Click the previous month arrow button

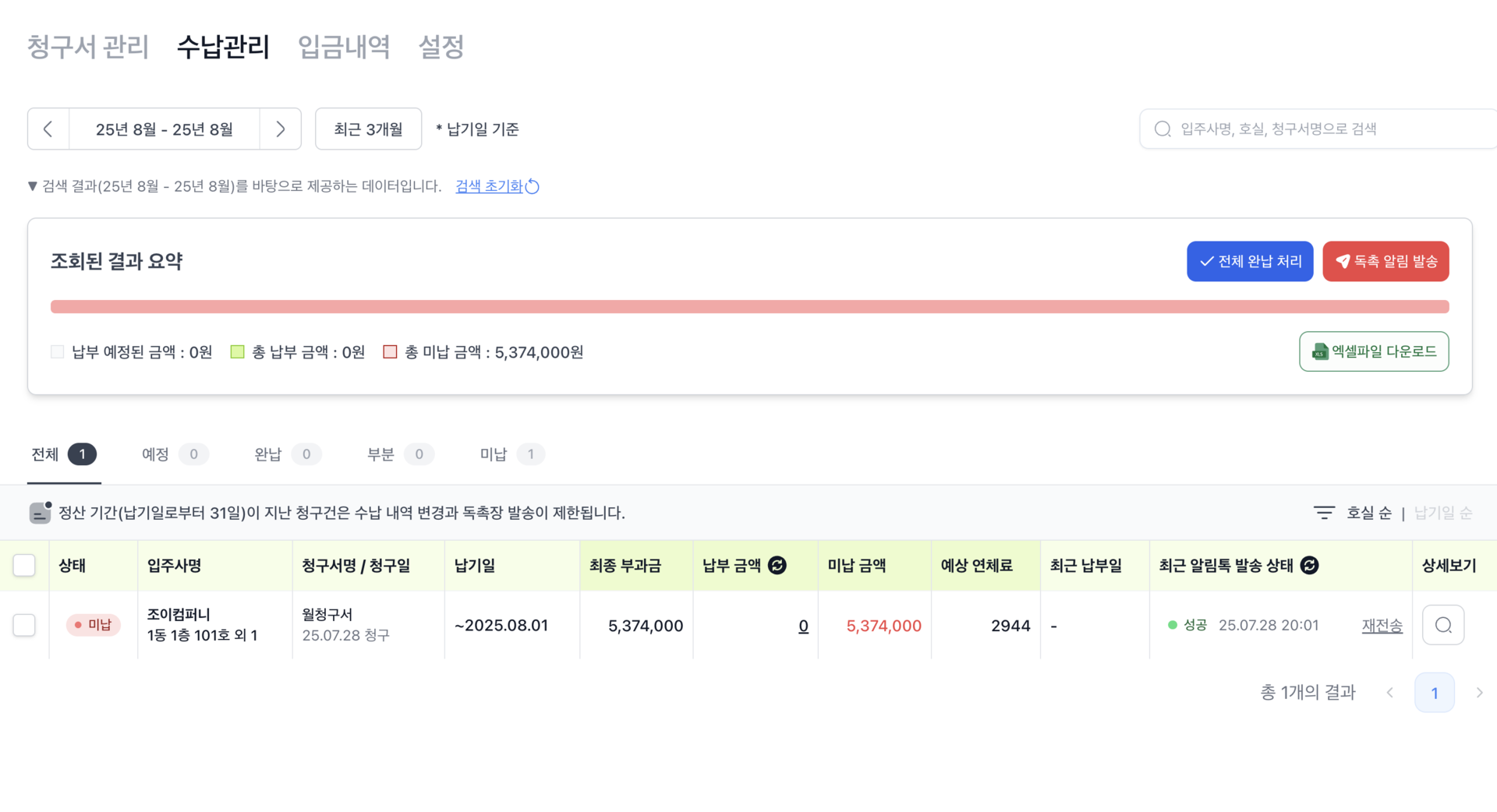click(x=48, y=129)
